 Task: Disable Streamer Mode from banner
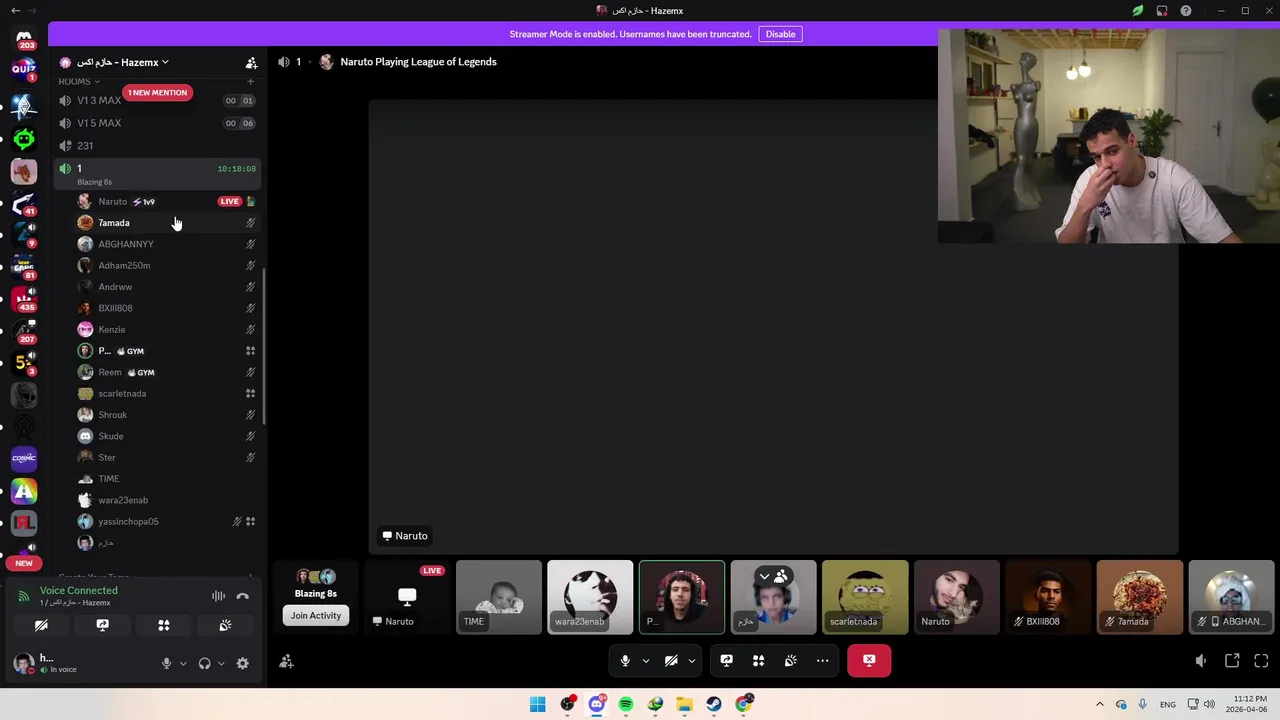[780, 34]
